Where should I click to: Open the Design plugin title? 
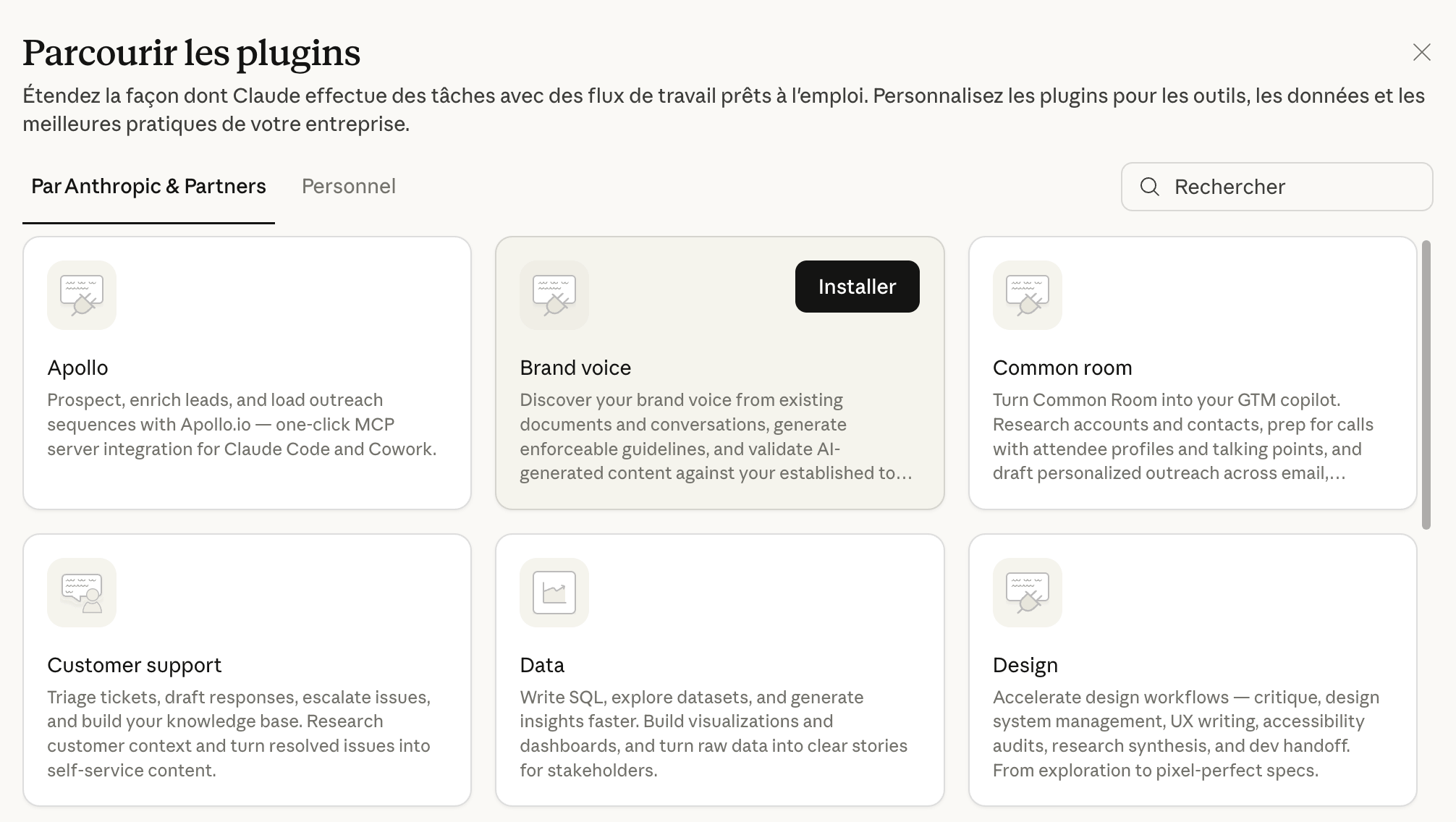coord(1025,665)
